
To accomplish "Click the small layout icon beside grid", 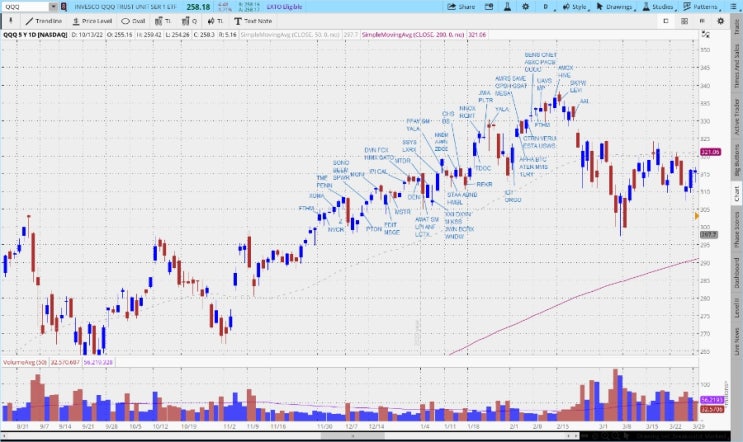I will 702,21.
